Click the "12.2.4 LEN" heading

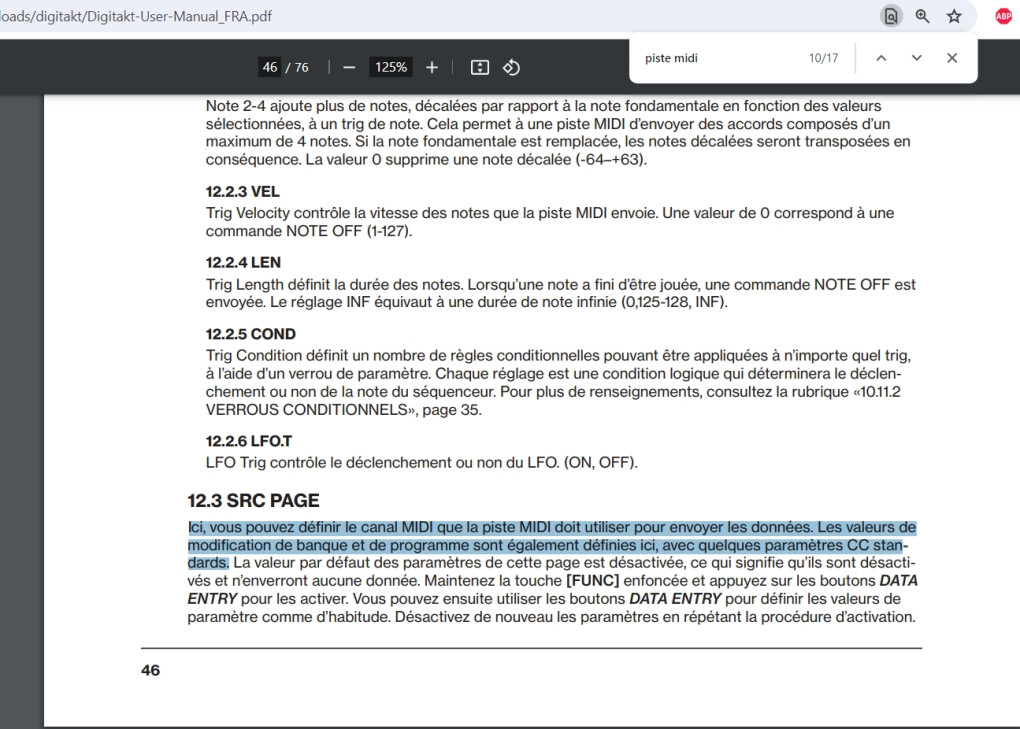tap(243, 263)
